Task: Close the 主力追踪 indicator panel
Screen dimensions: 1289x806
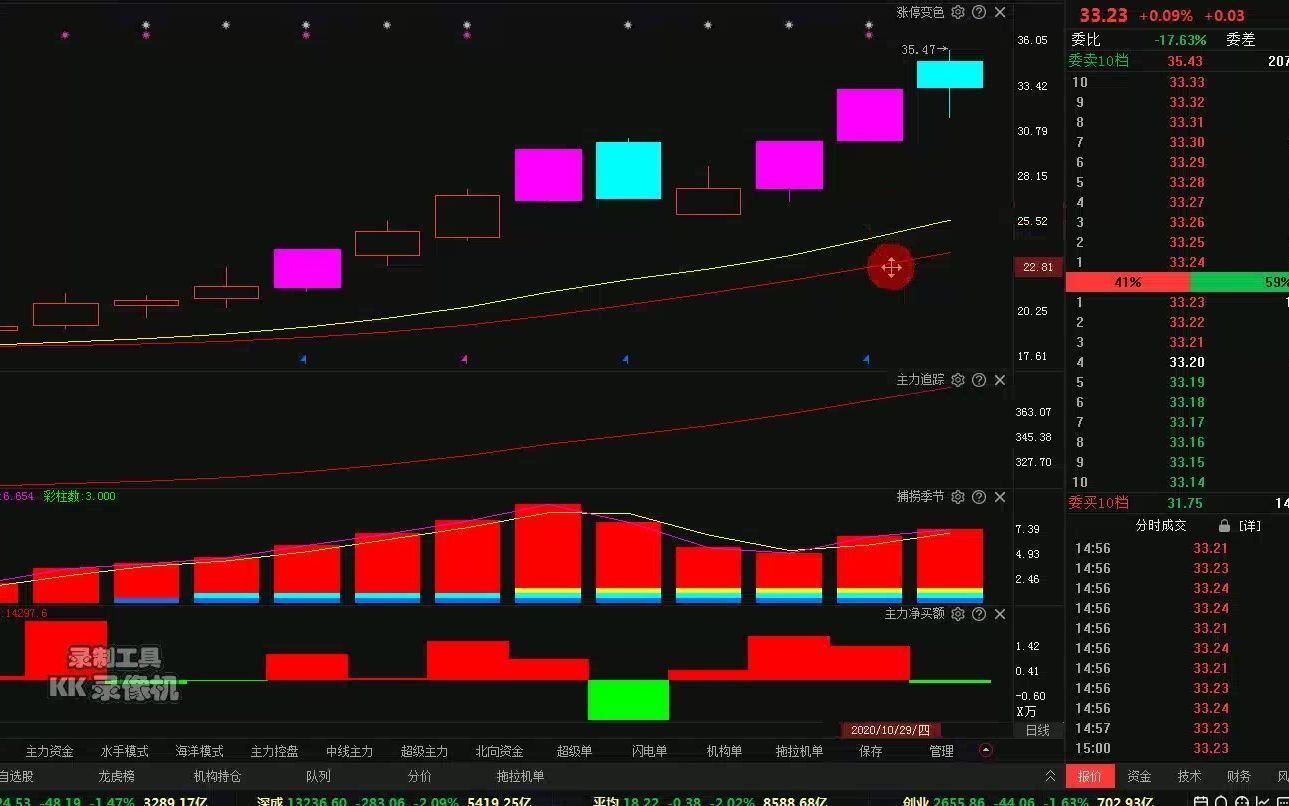Action: tap(1000, 380)
